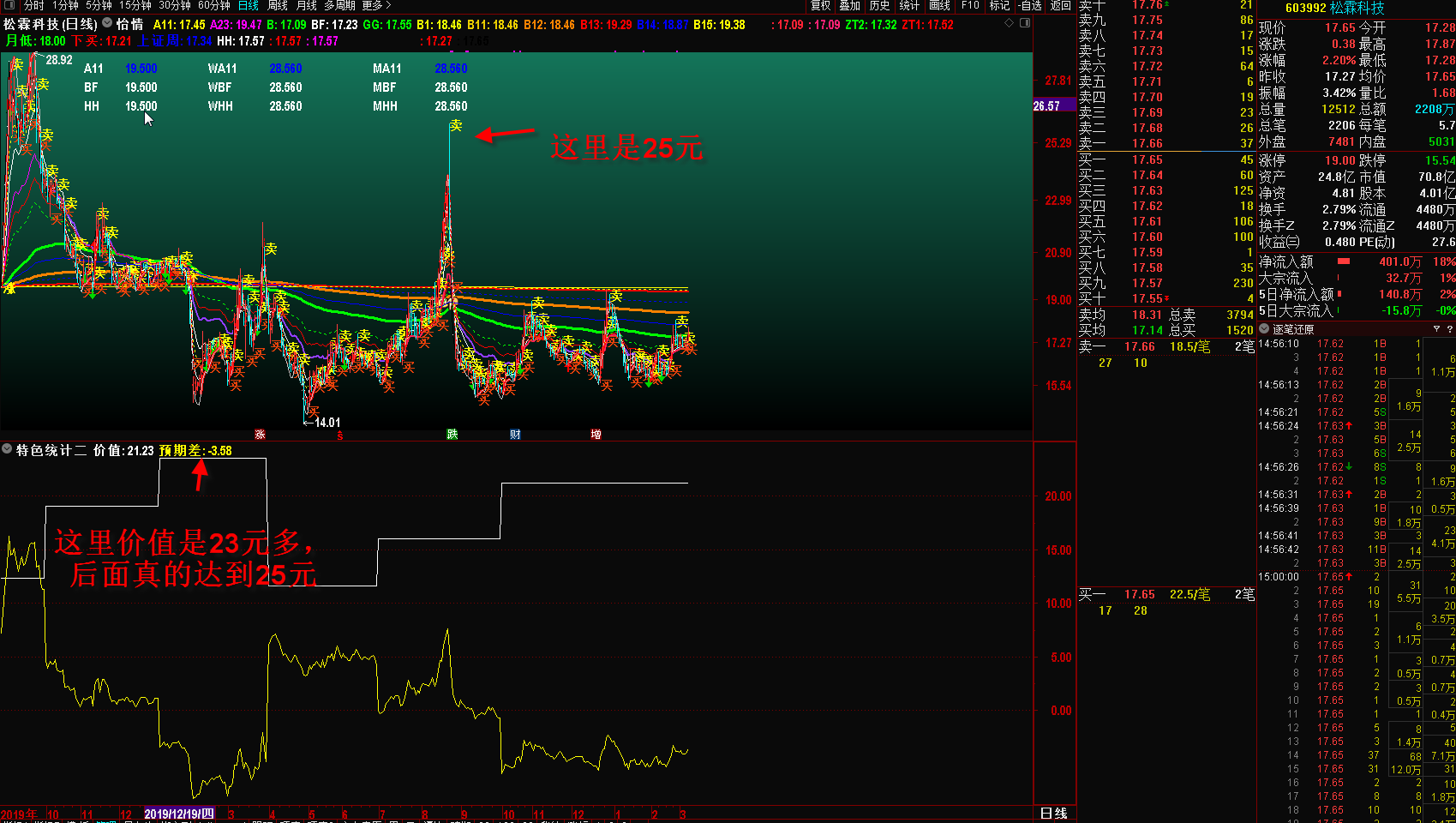Click the 复权 button
Screen dimensions: 1456x823
pos(821,5)
